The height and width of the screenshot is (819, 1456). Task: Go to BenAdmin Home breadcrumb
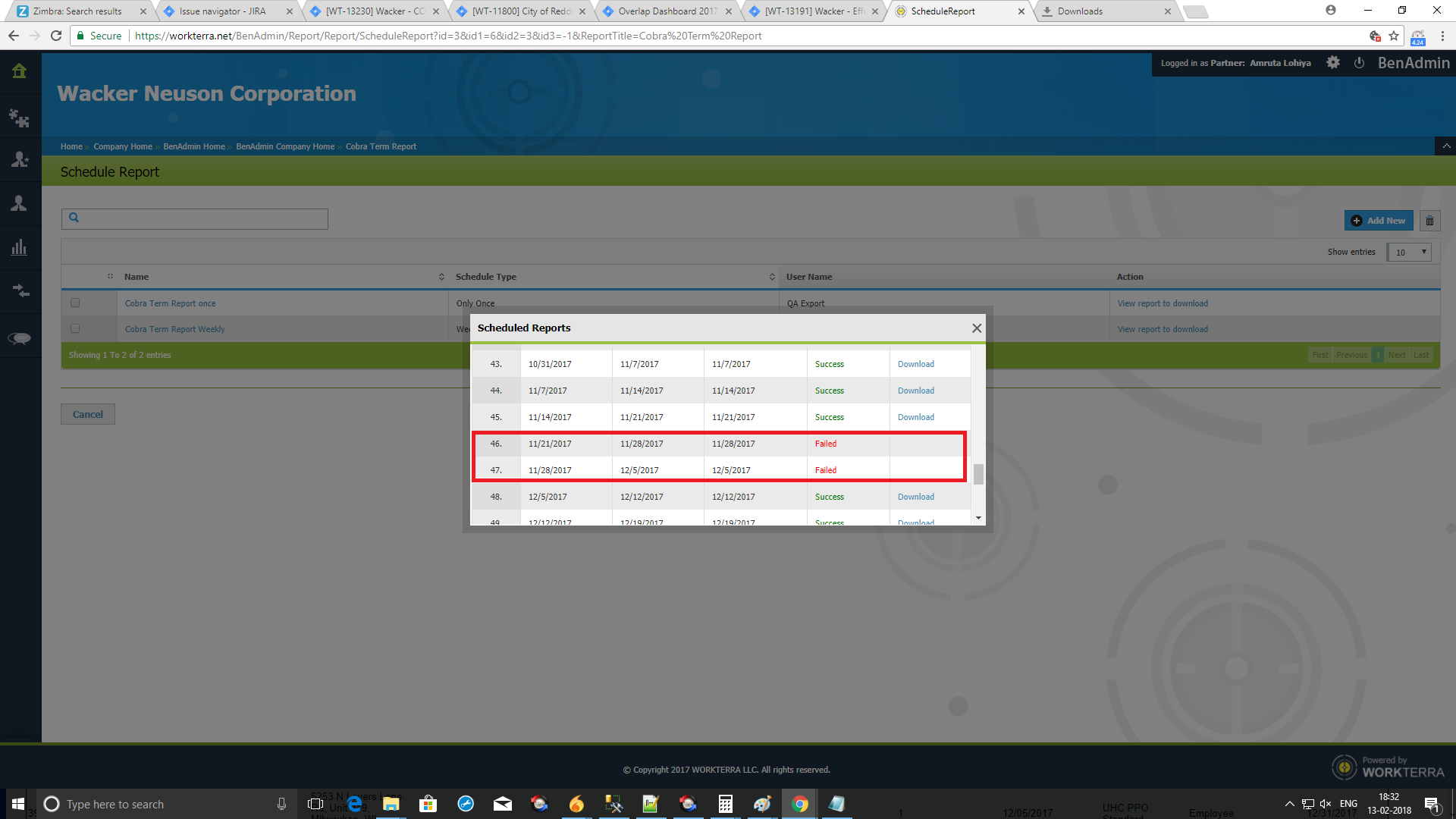[x=194, y=146]
